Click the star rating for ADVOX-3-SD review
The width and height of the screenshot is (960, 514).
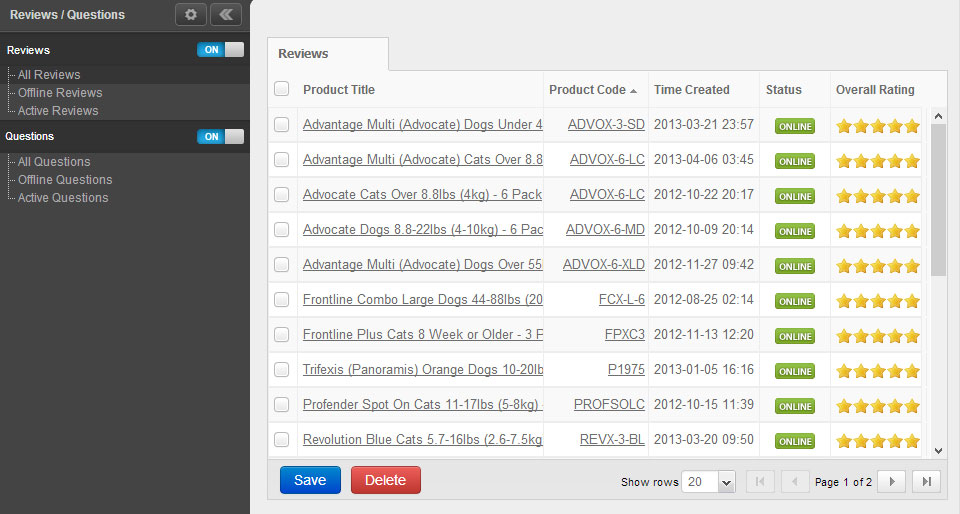878,126
